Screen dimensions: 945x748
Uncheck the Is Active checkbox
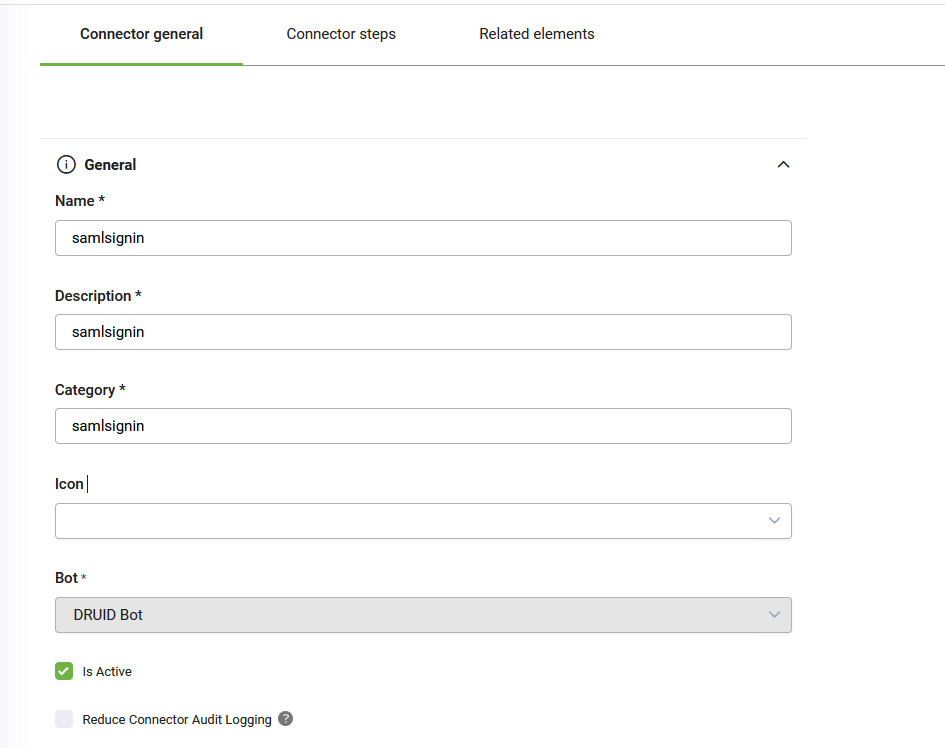point(64,671)
